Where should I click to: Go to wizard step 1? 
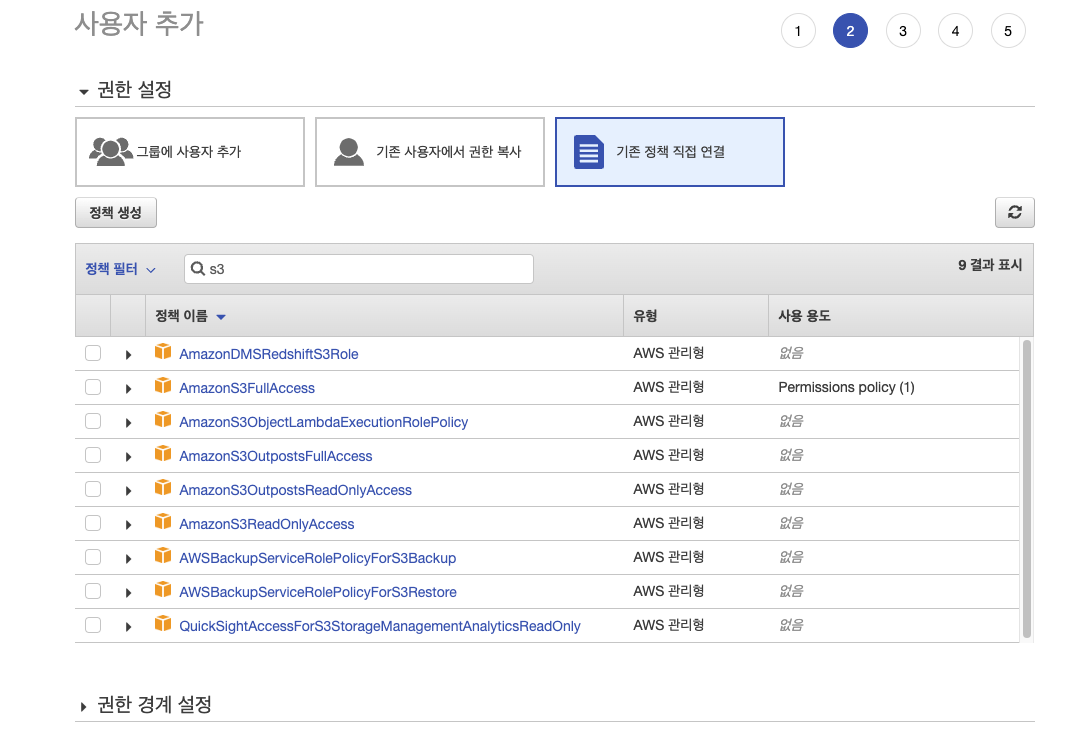(x=798, y=31)
